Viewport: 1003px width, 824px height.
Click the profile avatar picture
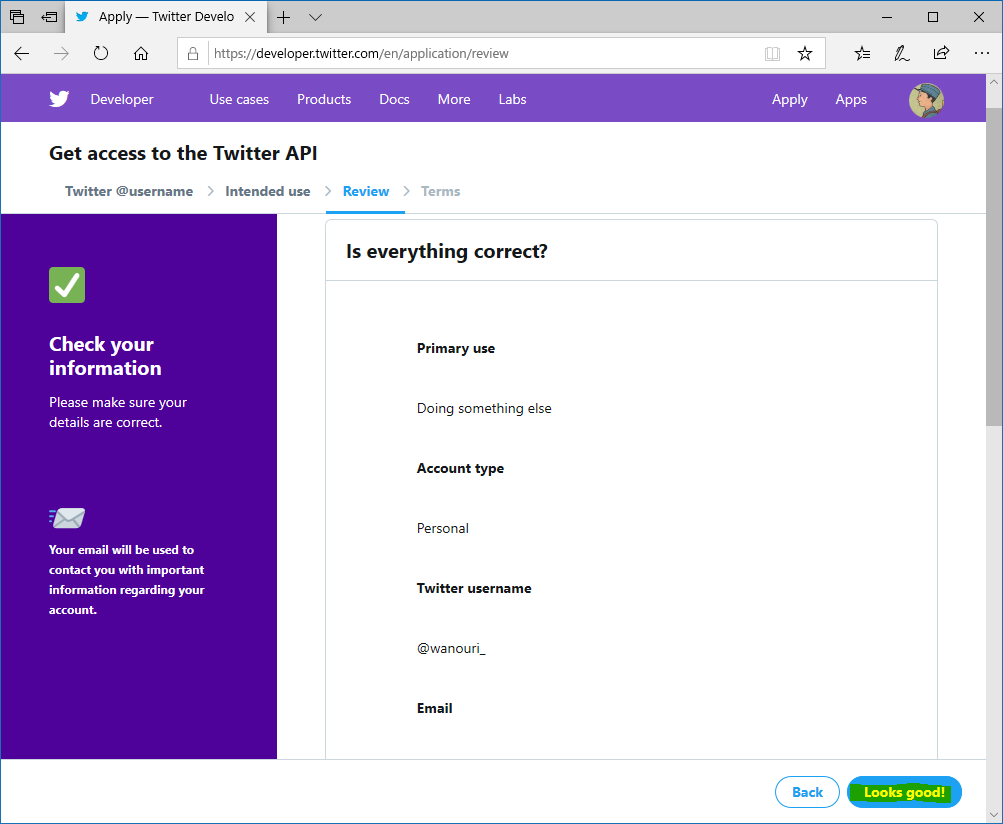[x=926, y=100]
